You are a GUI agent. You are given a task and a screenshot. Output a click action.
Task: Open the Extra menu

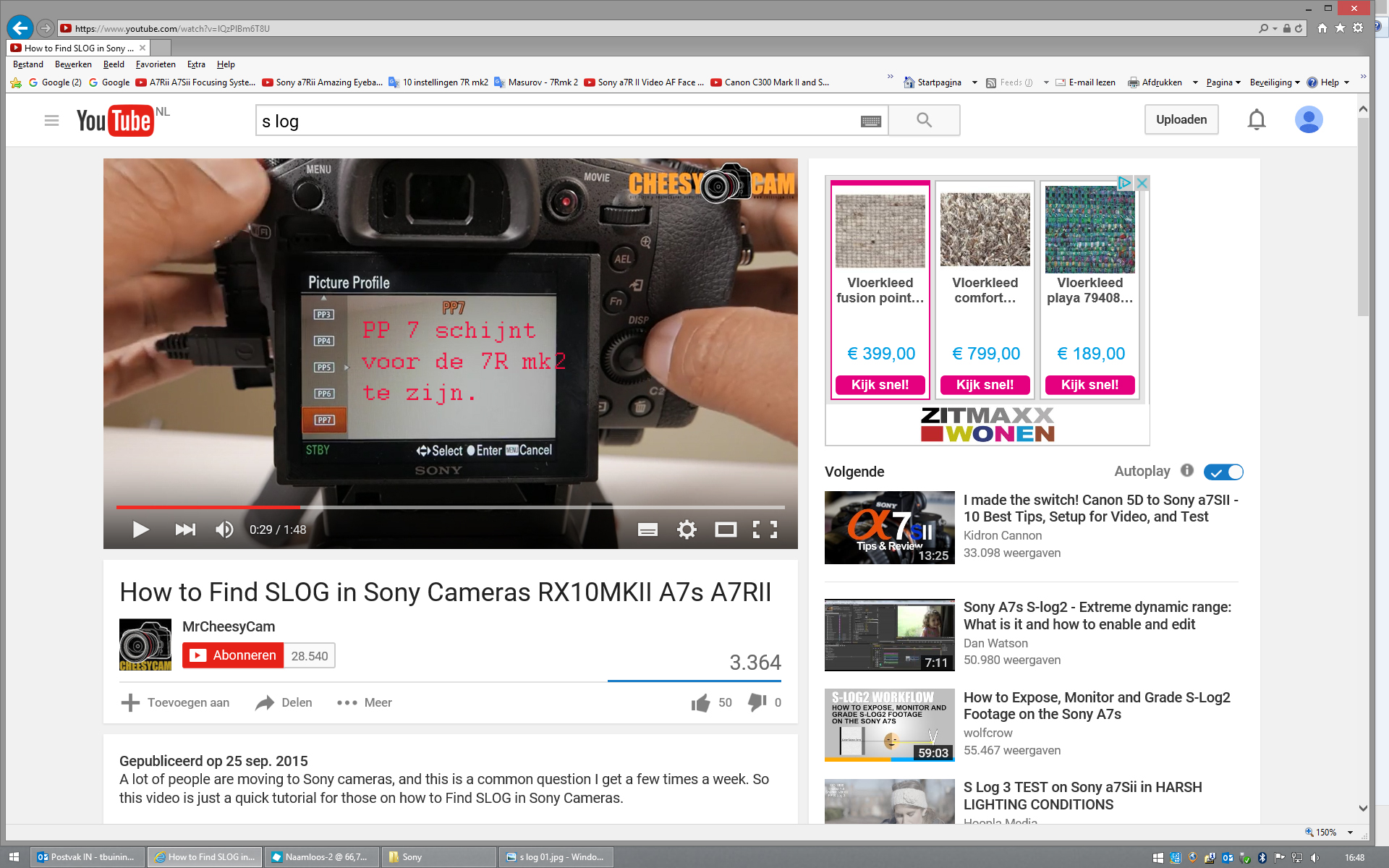[x=196, y=64]
